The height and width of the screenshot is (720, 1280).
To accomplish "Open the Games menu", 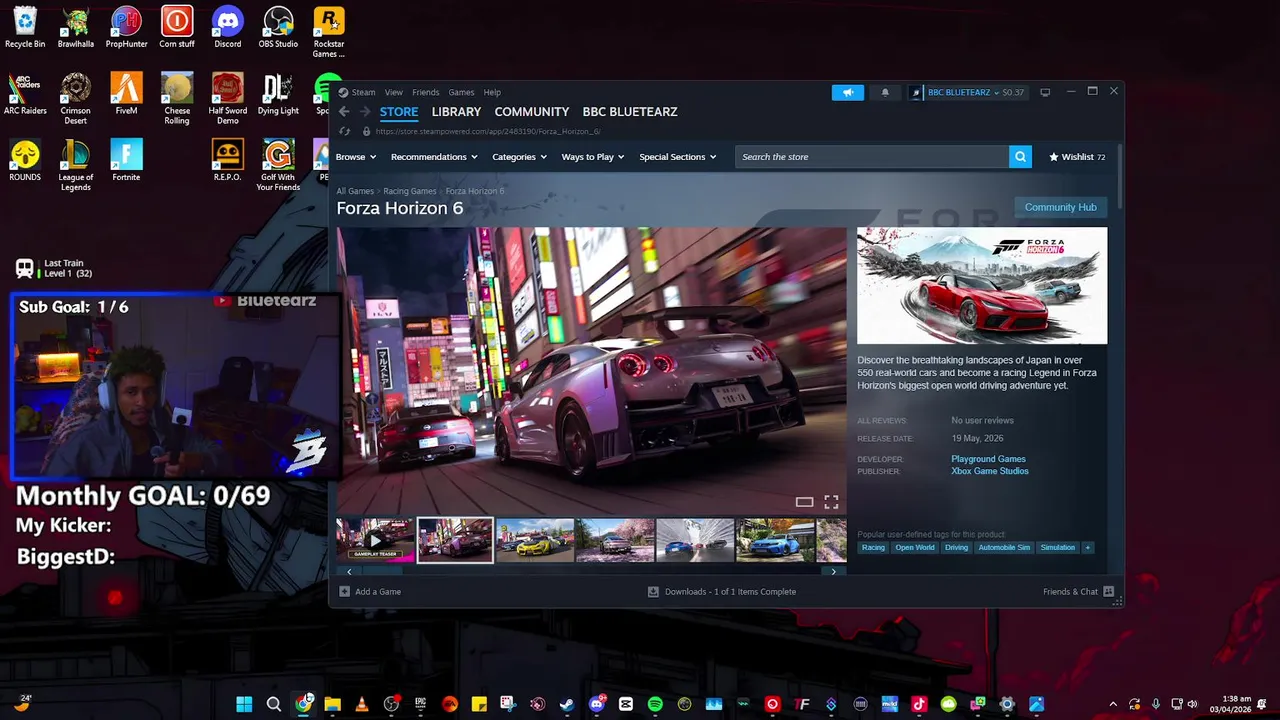I will pos(461,92).
